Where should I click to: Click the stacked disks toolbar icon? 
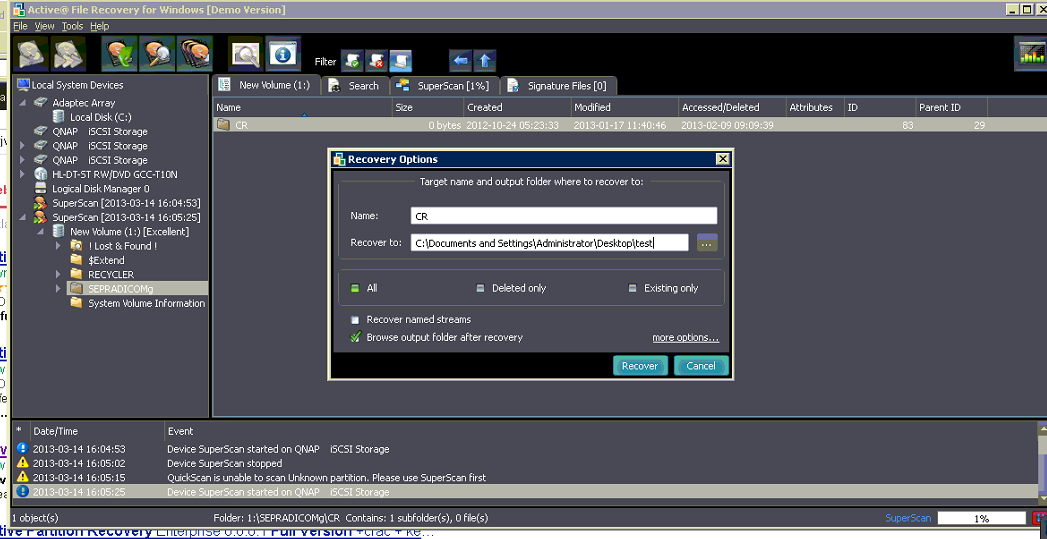pos(194,54)
